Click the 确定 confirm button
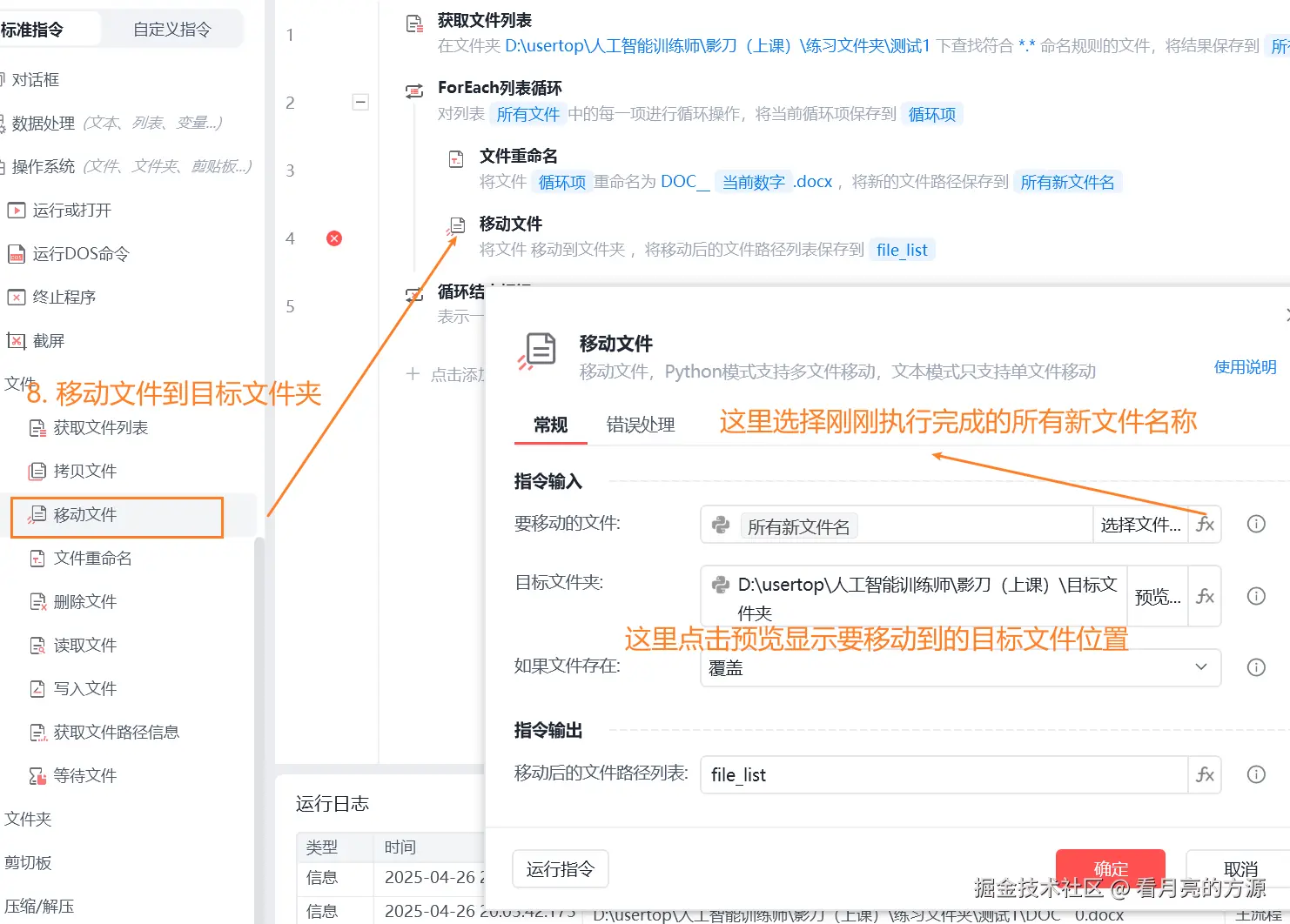 click(1111, 868)
